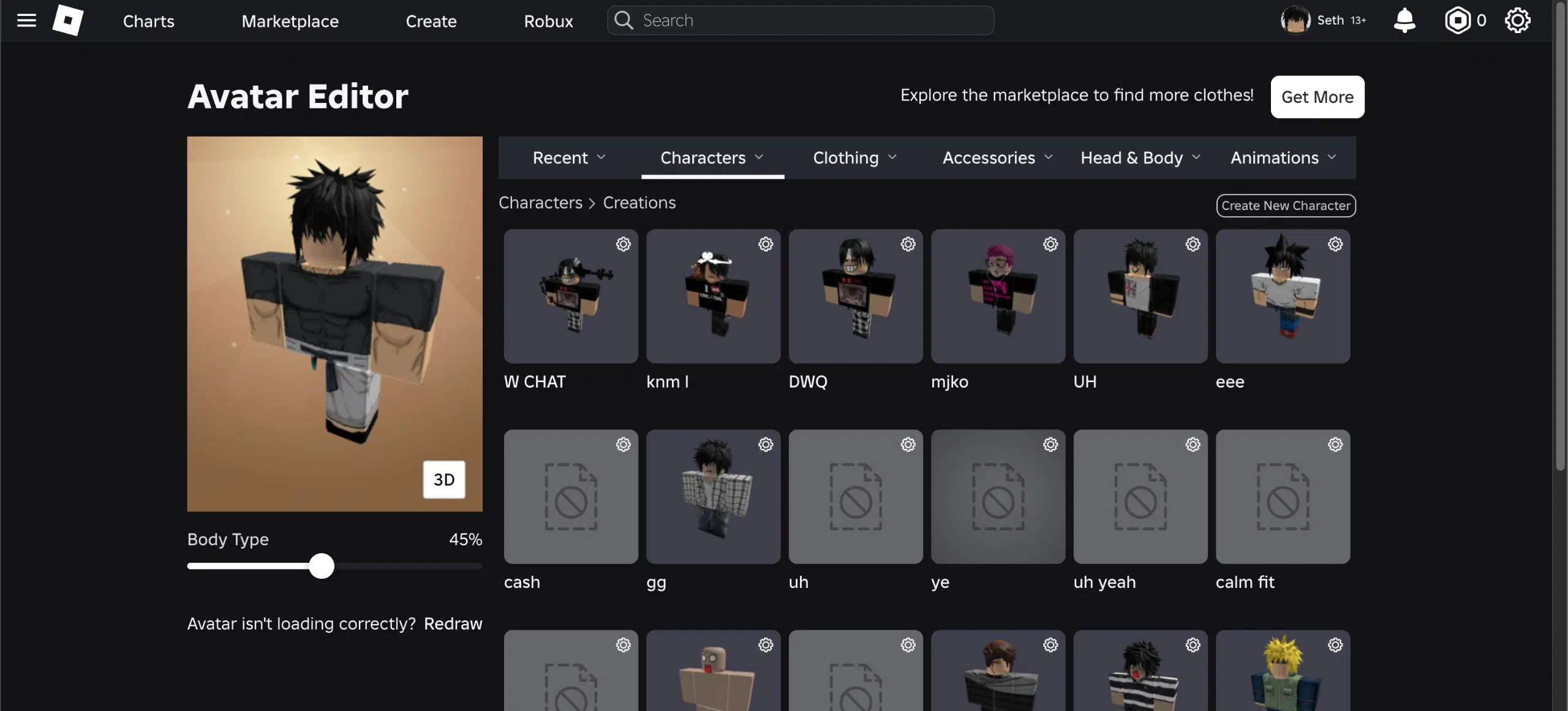The height and width of the screenshot is (711, 1568).
Task: Select the UH character thumbnail
Action: [1140, 296]
